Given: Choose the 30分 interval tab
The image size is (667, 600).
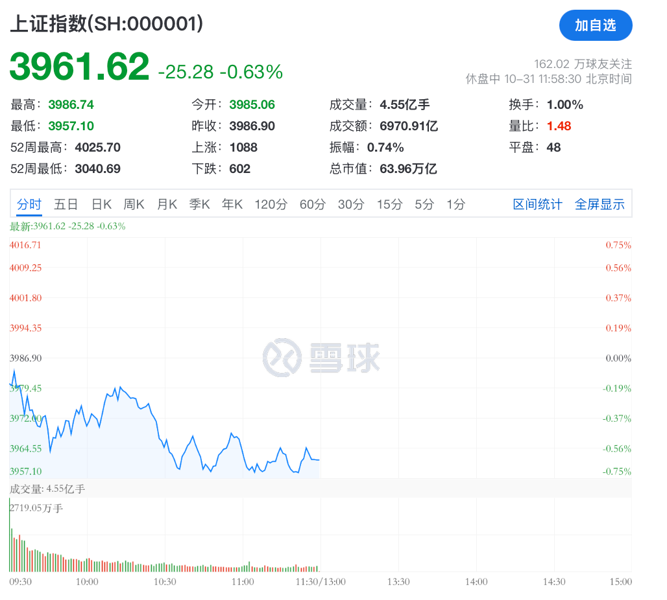Looking at the screenshot, I should (351, 204).
